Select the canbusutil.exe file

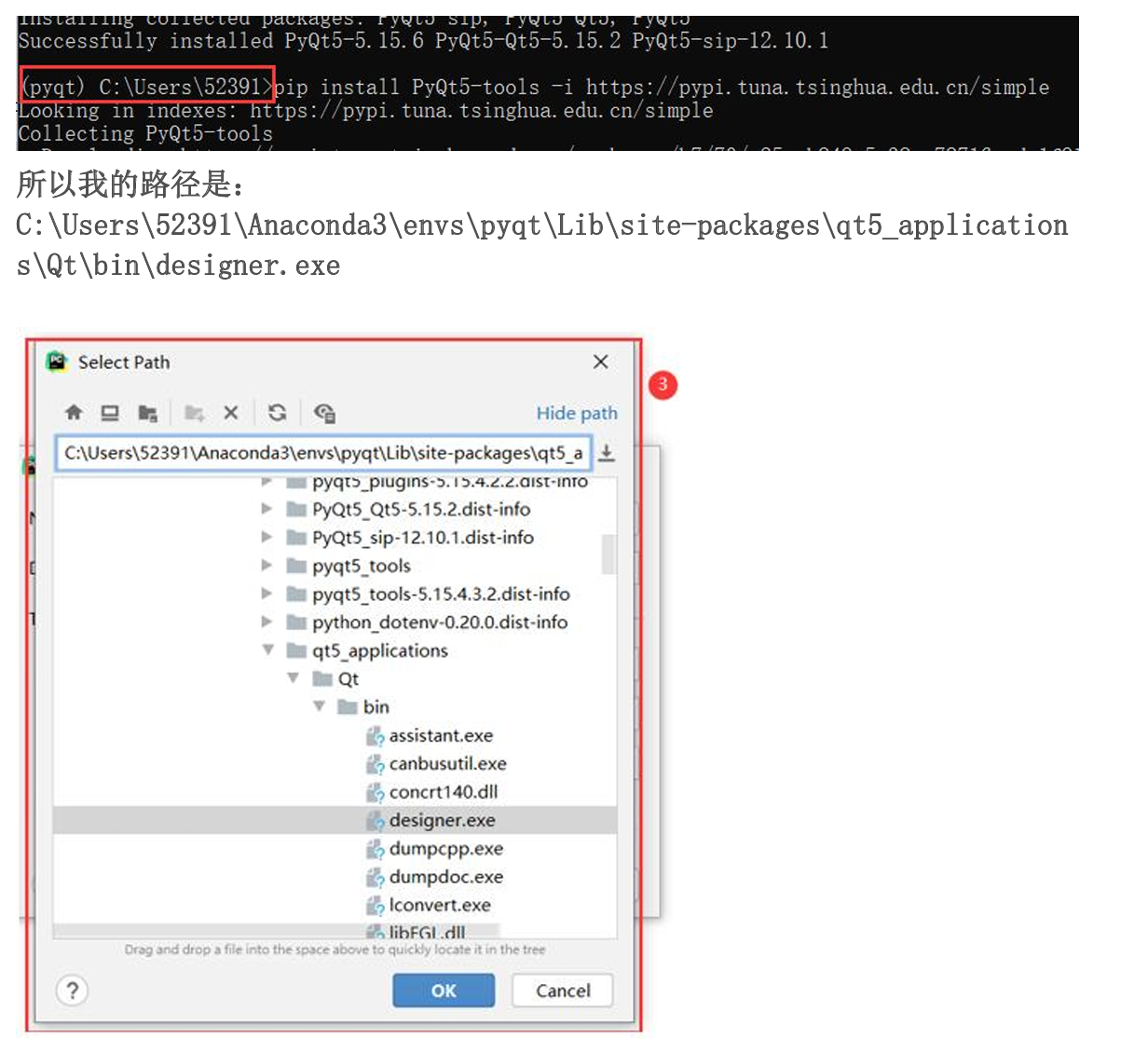click(335, 763)
